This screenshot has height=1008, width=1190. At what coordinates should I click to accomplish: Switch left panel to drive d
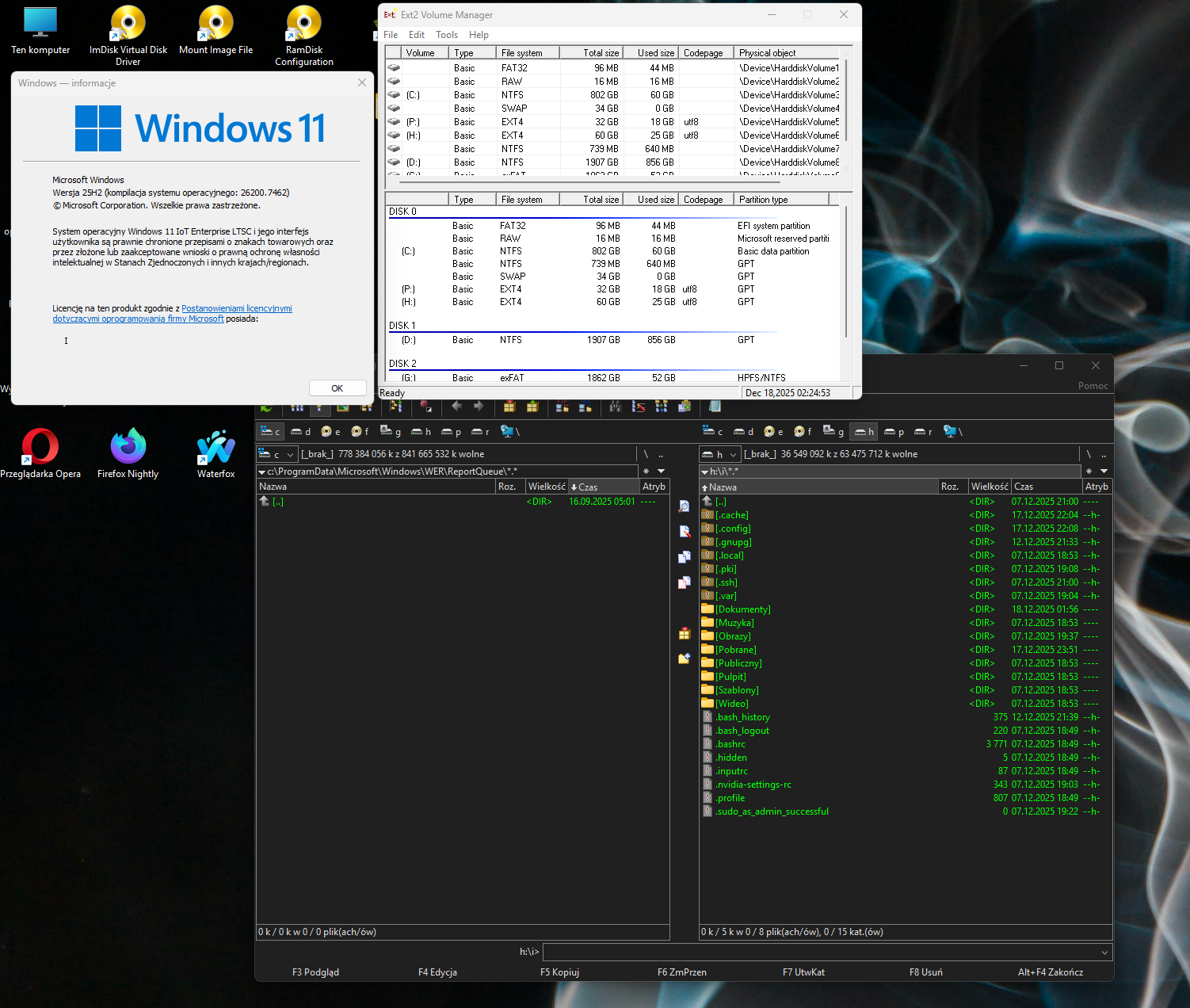(300, 432)
